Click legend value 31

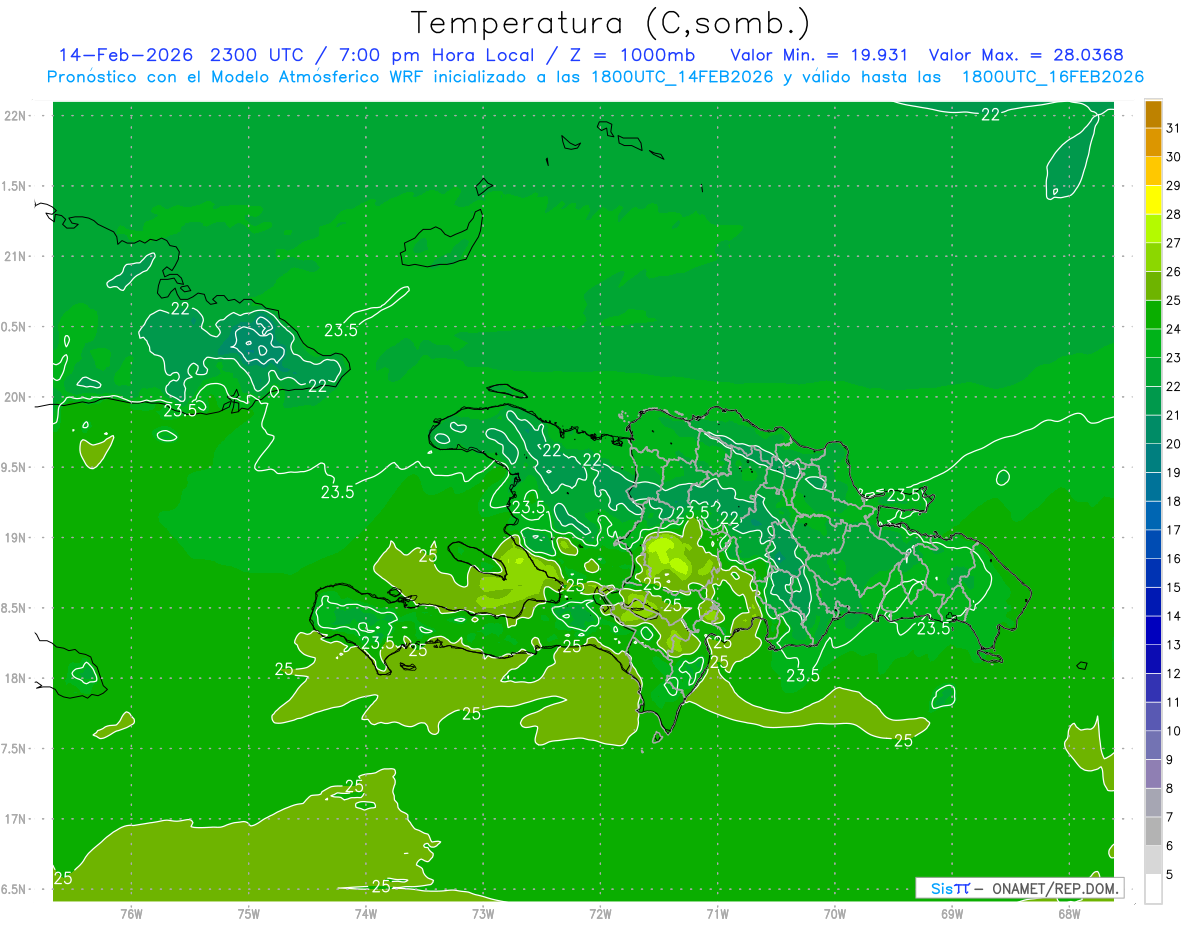[1173, 128]
